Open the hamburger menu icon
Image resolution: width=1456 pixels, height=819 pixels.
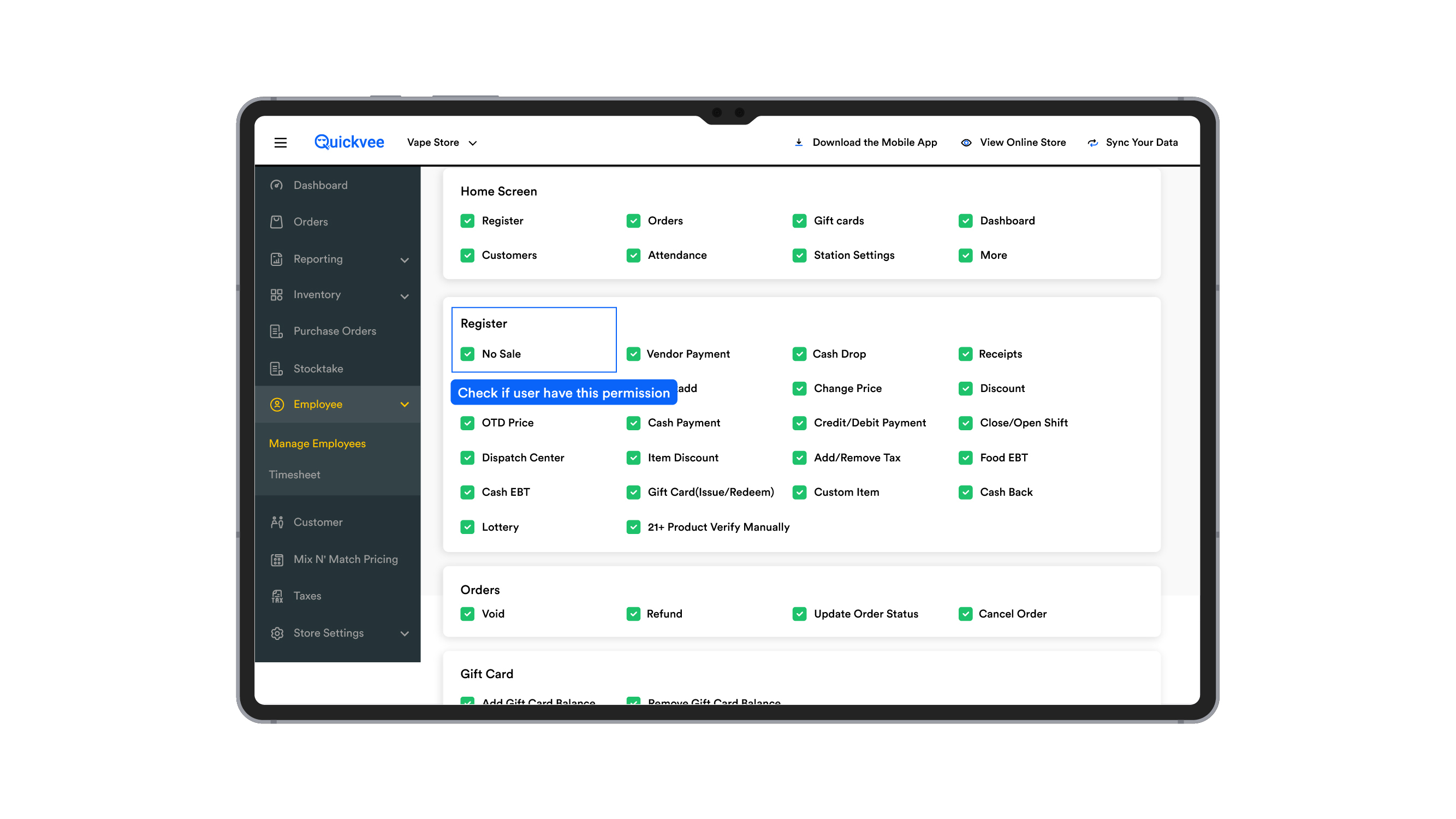coord(281,143)
